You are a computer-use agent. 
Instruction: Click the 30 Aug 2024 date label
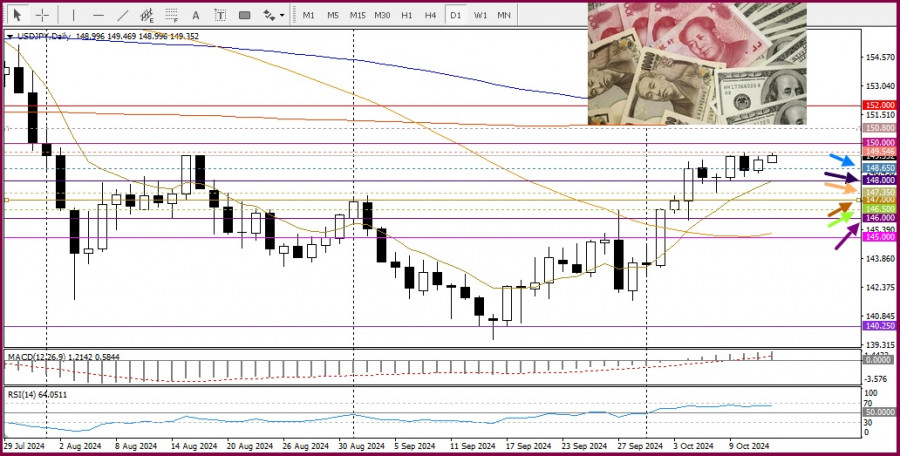pos(360,446)
